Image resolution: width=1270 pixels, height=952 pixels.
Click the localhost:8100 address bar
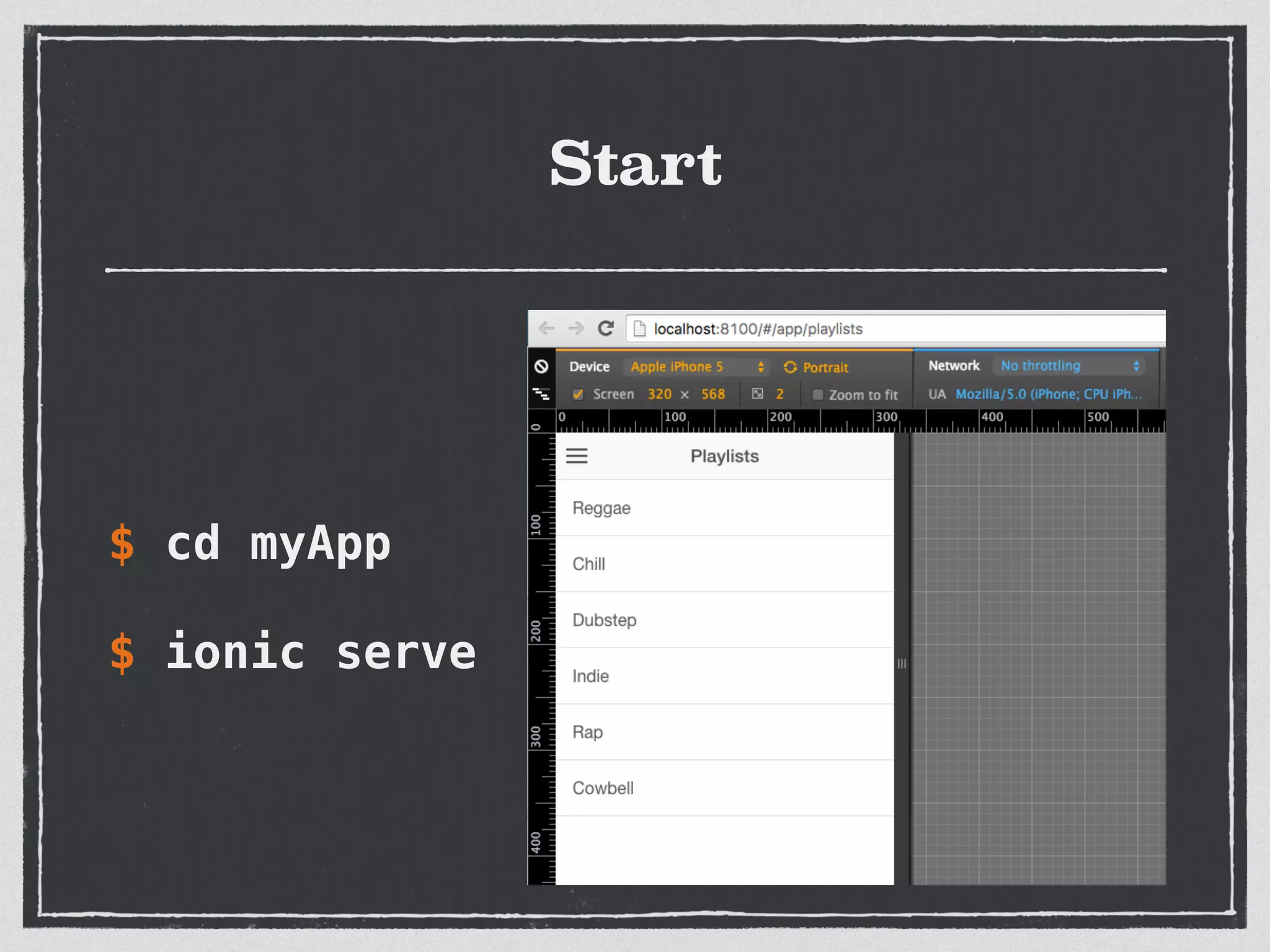click(895, 328)
